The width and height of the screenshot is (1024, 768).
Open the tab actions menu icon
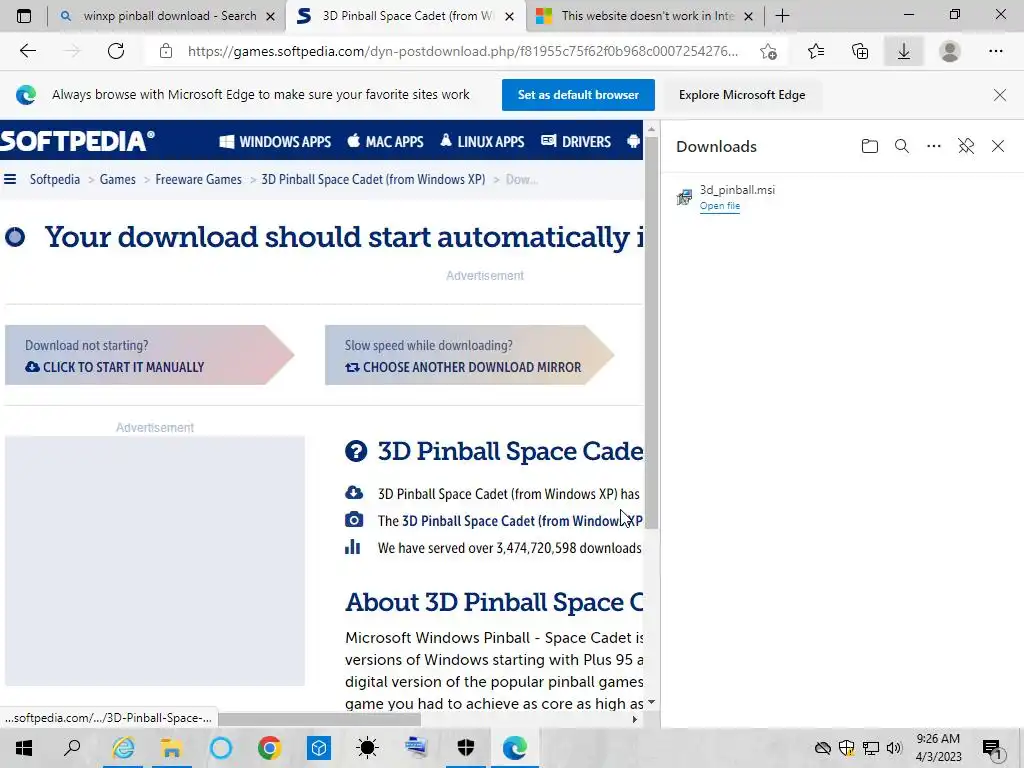24,16
